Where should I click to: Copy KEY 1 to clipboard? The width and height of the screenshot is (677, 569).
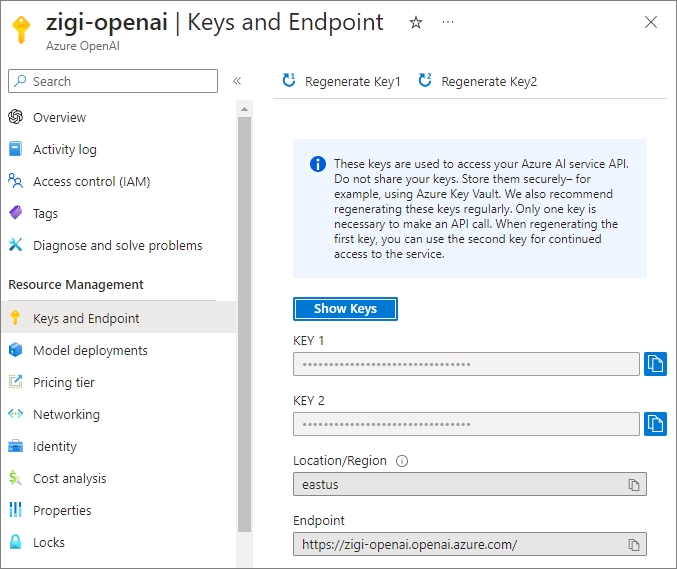(x=655, y=364)
